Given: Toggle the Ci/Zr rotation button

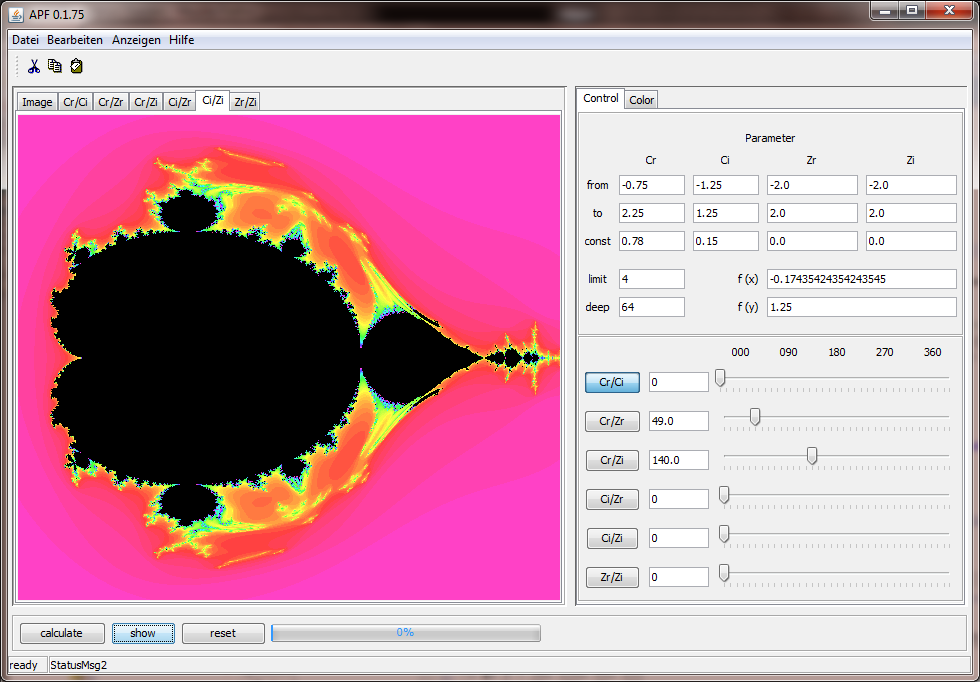Looking at the screenshot, I should coord(612,499).
